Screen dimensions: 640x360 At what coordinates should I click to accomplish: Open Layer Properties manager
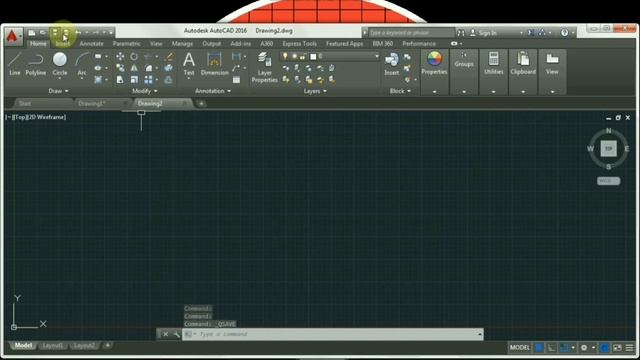(x=264, y=67)
